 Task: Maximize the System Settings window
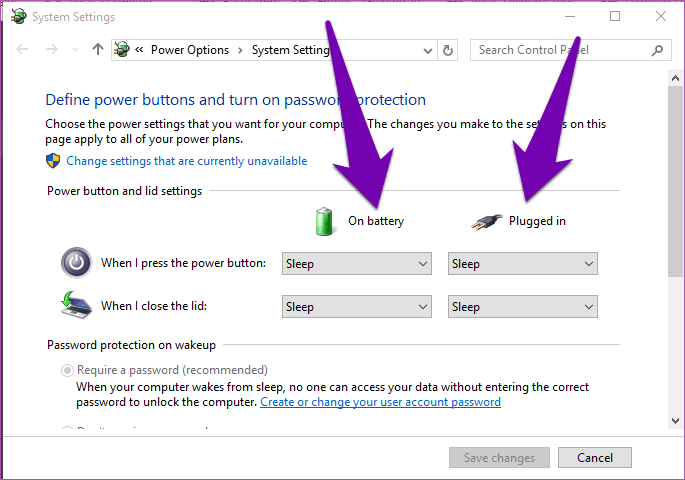(x=615, y=16)
